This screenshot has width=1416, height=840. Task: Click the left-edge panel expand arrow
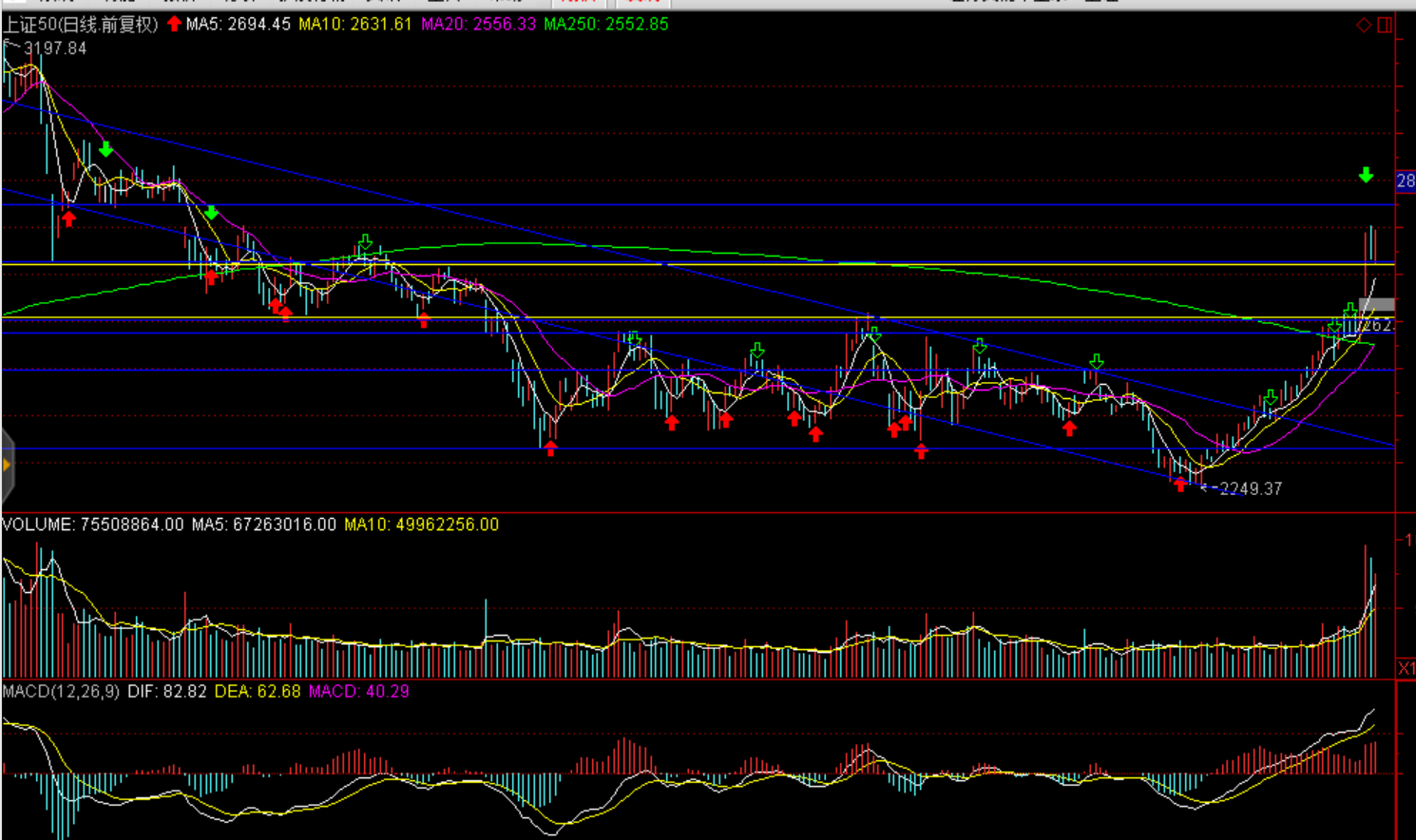[x=7, y=465]
